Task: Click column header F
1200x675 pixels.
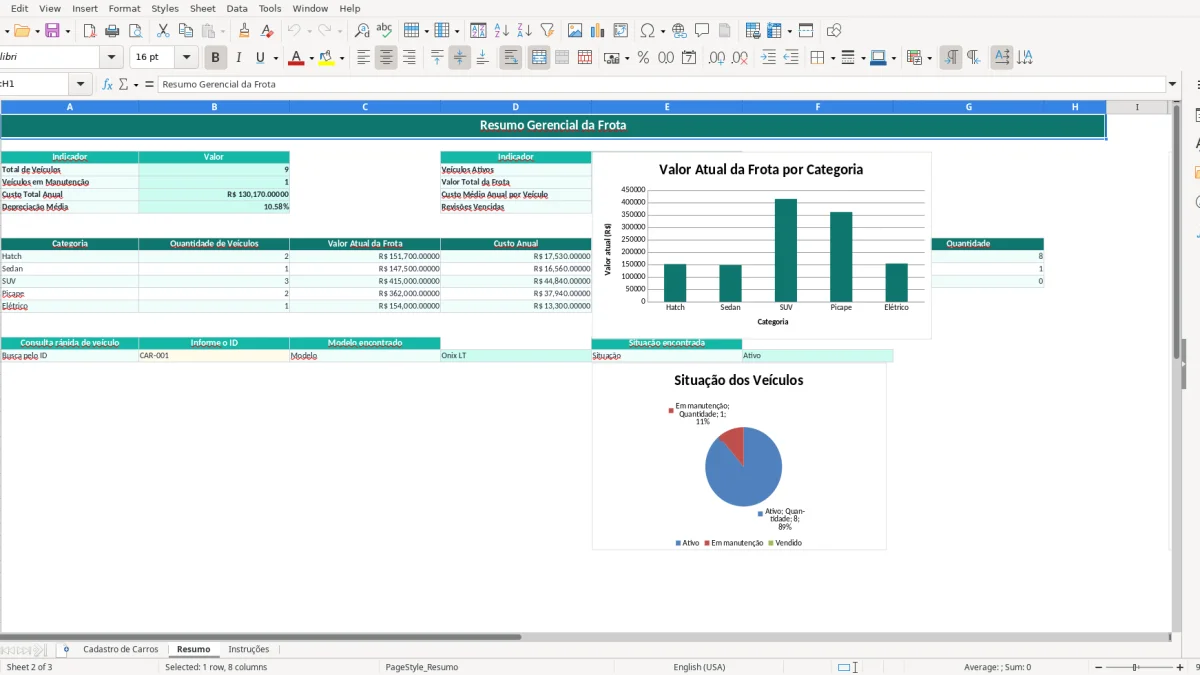Action: (817, 106)
